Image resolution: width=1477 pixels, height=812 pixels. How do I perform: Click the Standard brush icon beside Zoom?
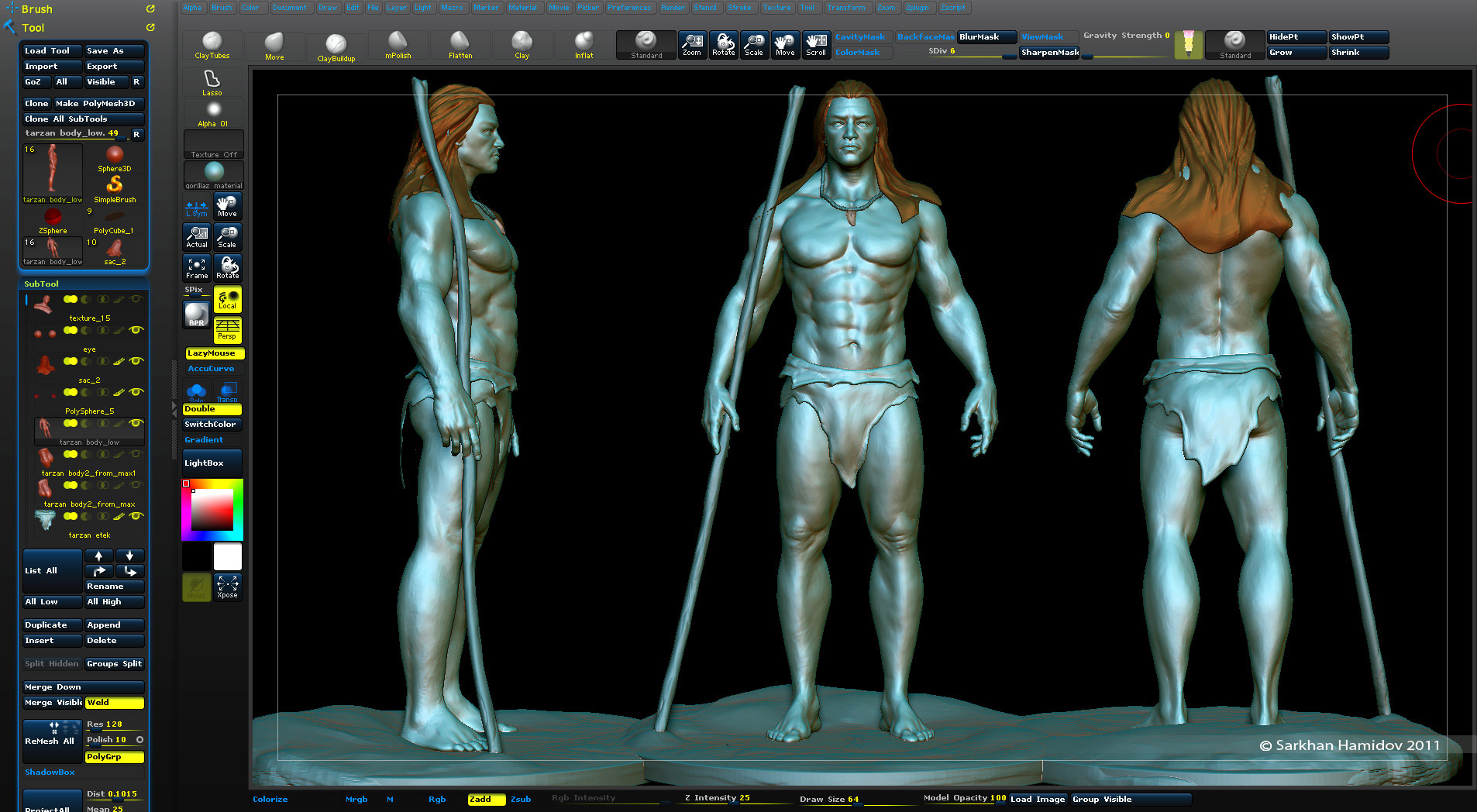coord(646,45)
